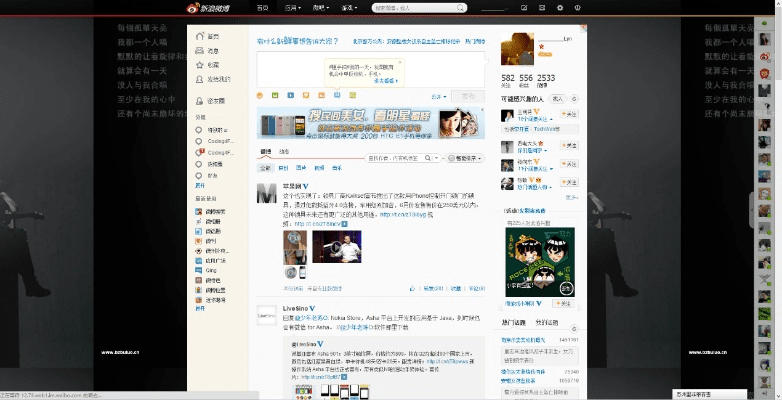Viewport: 782px width, 400px height.
Task: Click the search magnifier in top search box
Action: coord(458,7)
